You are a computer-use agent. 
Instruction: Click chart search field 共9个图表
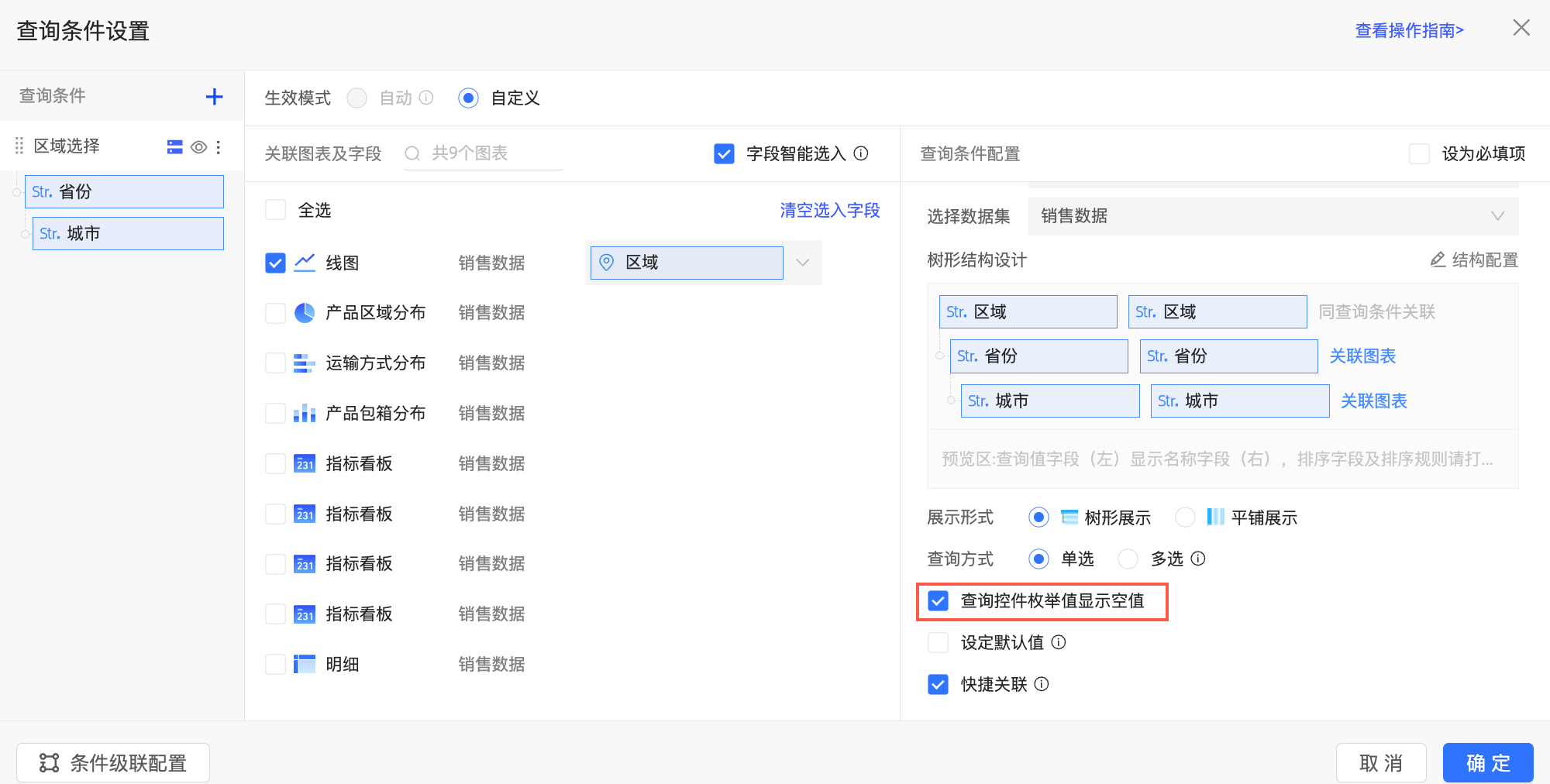point(484,153)
